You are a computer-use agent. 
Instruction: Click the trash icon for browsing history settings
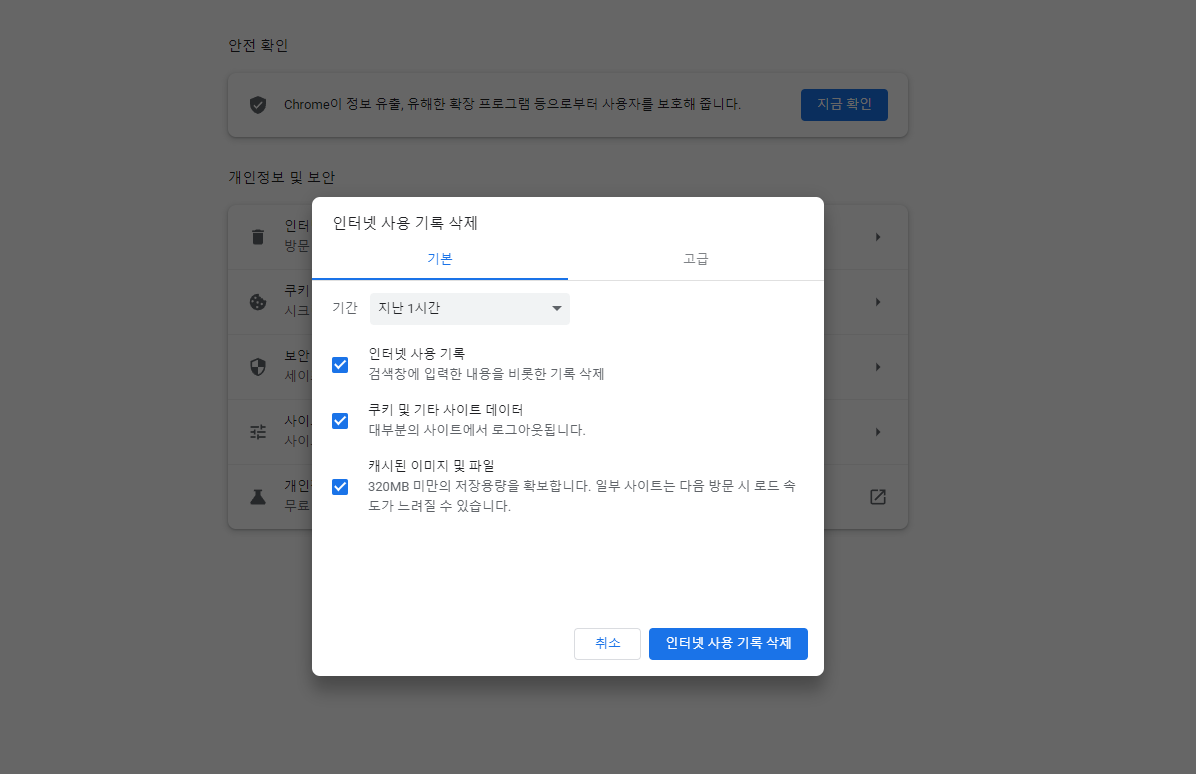pyautogui.click(x=258, y=236)
